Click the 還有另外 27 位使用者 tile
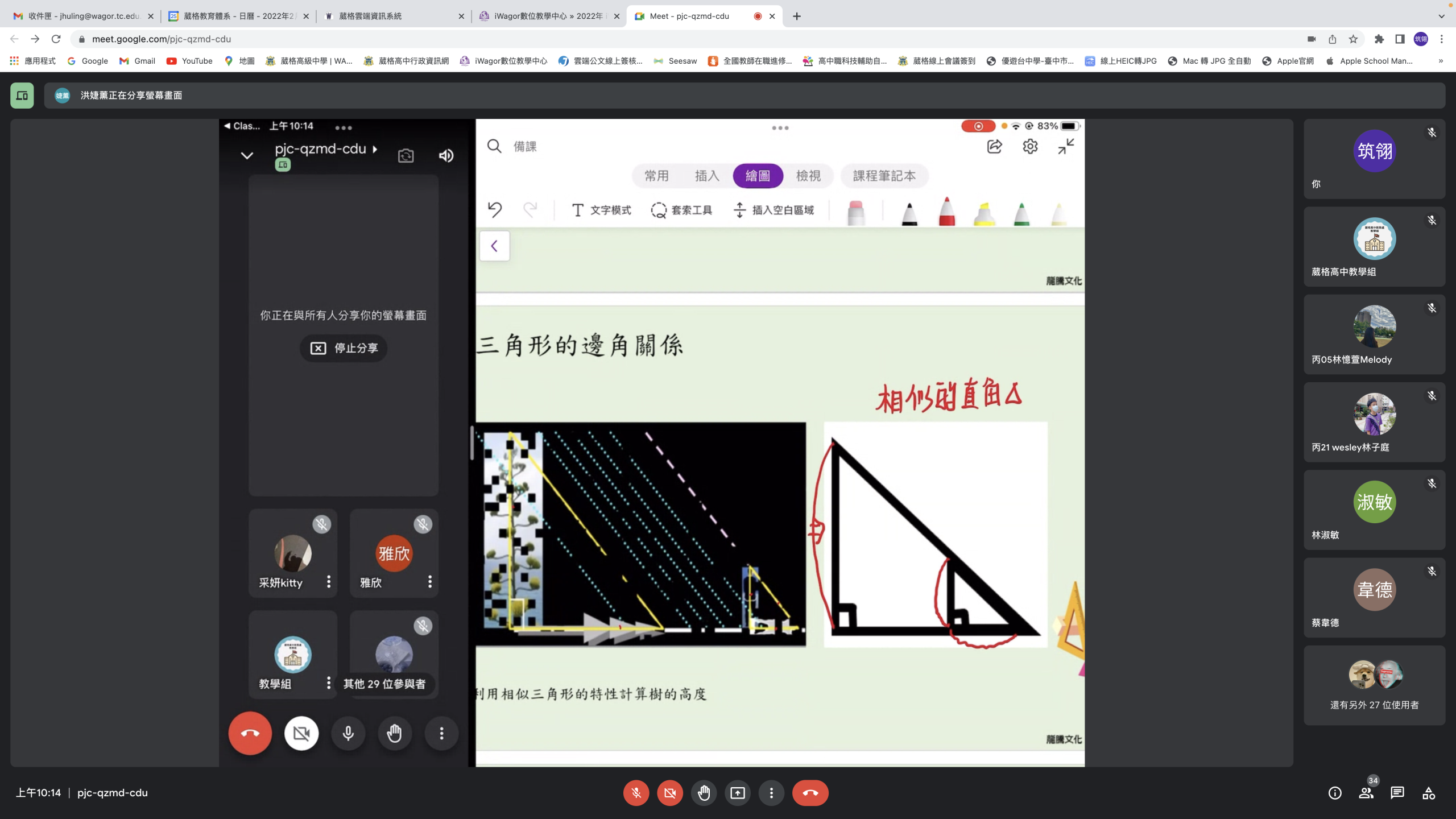 [1374, 685]
